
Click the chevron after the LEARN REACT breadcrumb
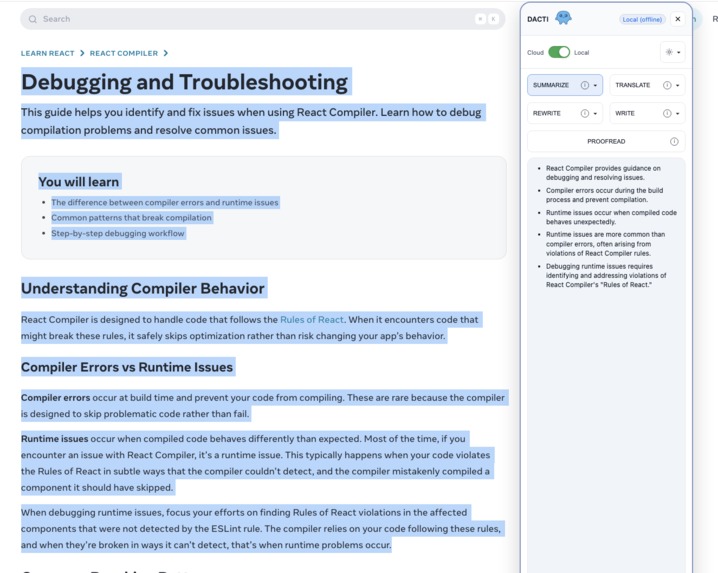(82, 53)
